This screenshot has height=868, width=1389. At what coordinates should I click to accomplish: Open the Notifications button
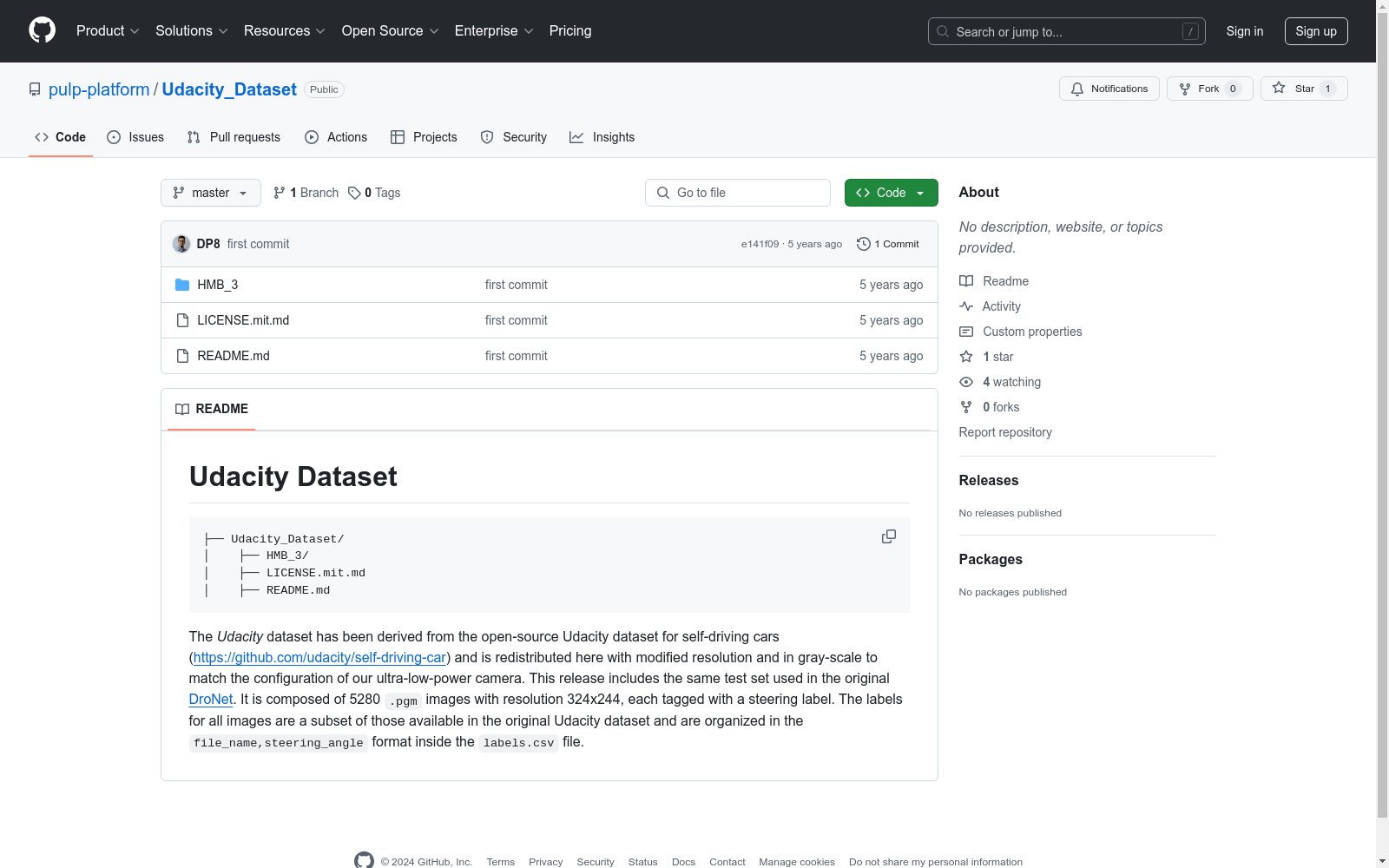point(1109,89)
